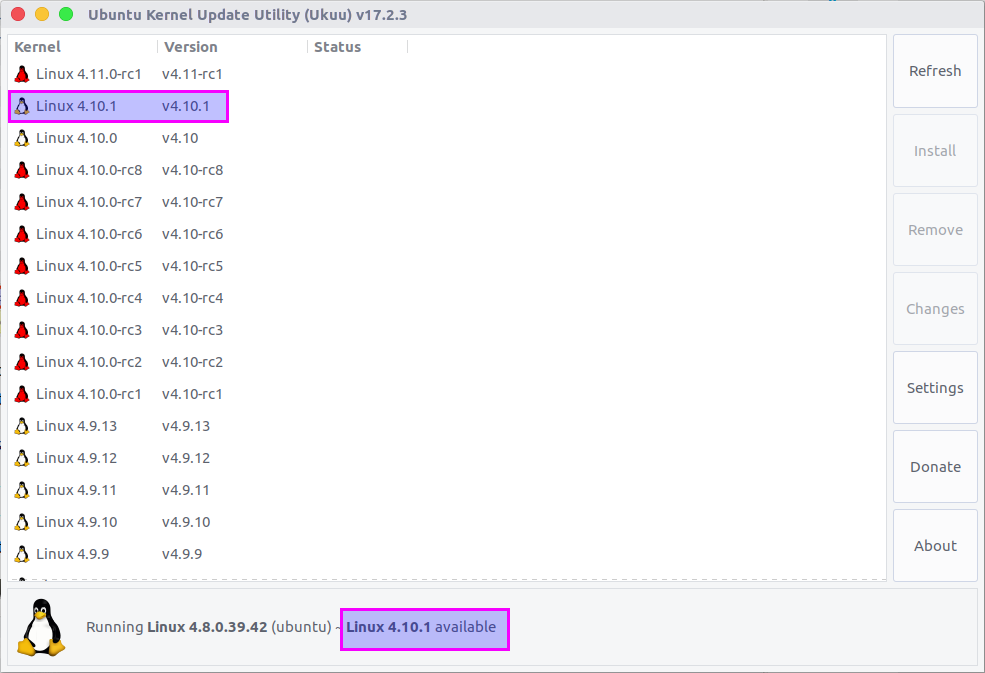Screen dimensions: 985x673
Task: Select the 'Linux 4.10.0-rc2' kernel name
Action: [89, 363]
